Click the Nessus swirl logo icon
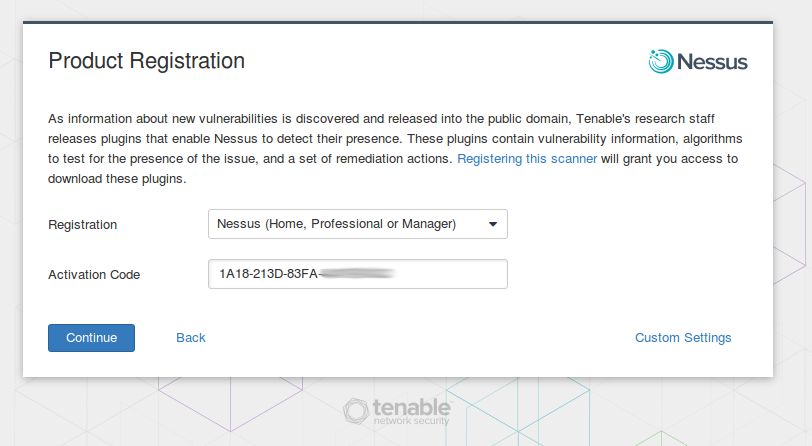812x446 pixels. pyautogui.click(x=661, y=61)
